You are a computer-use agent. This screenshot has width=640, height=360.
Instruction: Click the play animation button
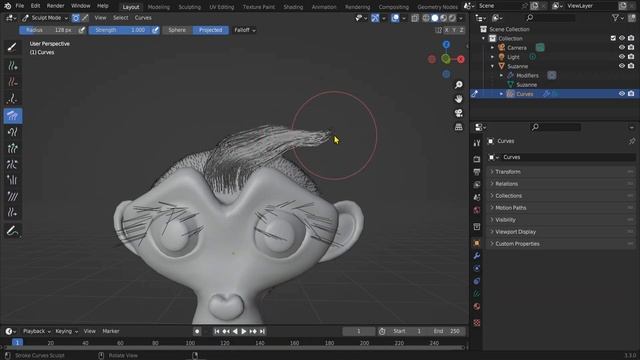244,331
